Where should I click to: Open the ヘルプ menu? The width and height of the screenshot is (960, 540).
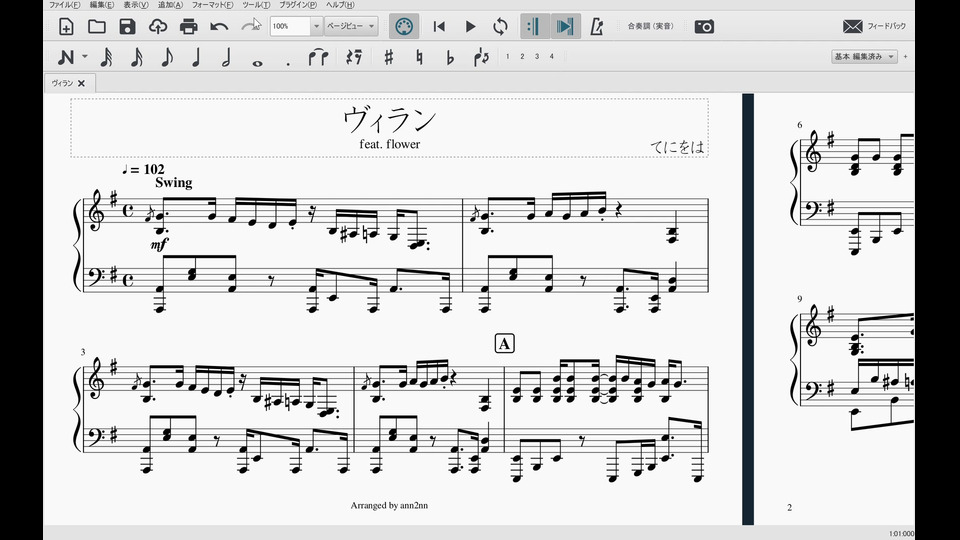(x=340, y=5)
